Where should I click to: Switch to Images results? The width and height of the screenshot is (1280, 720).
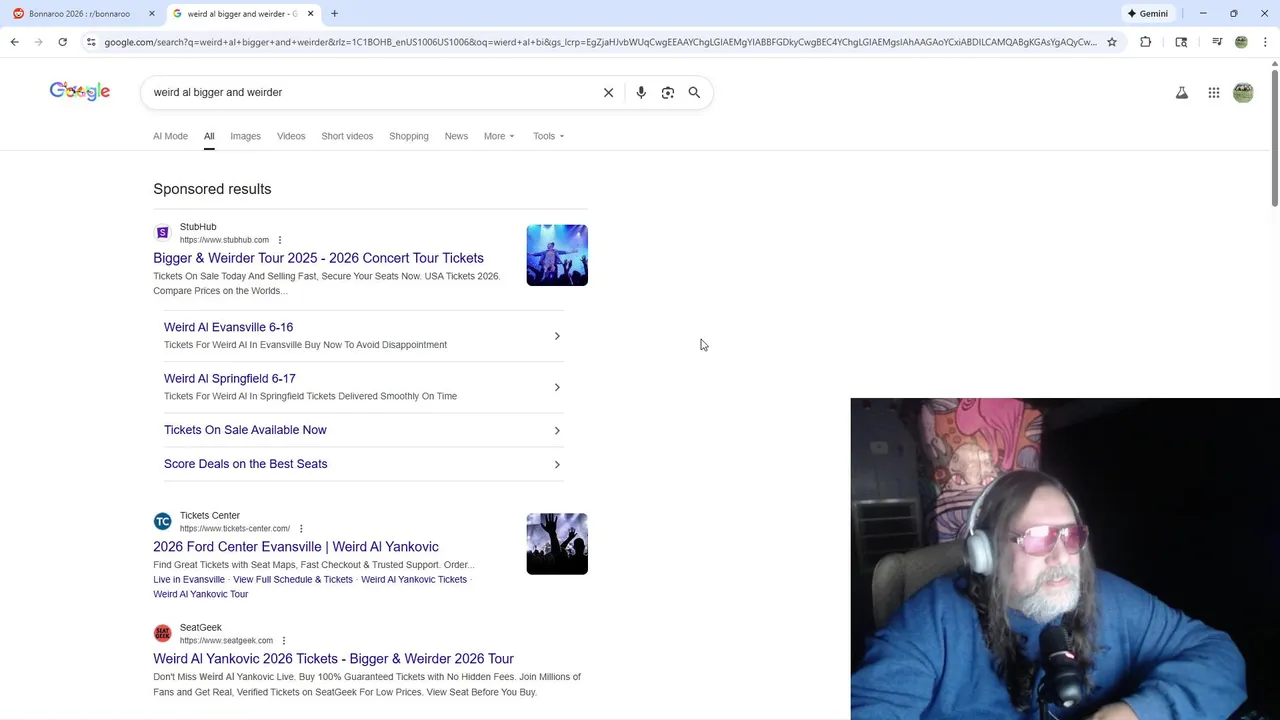245,136
